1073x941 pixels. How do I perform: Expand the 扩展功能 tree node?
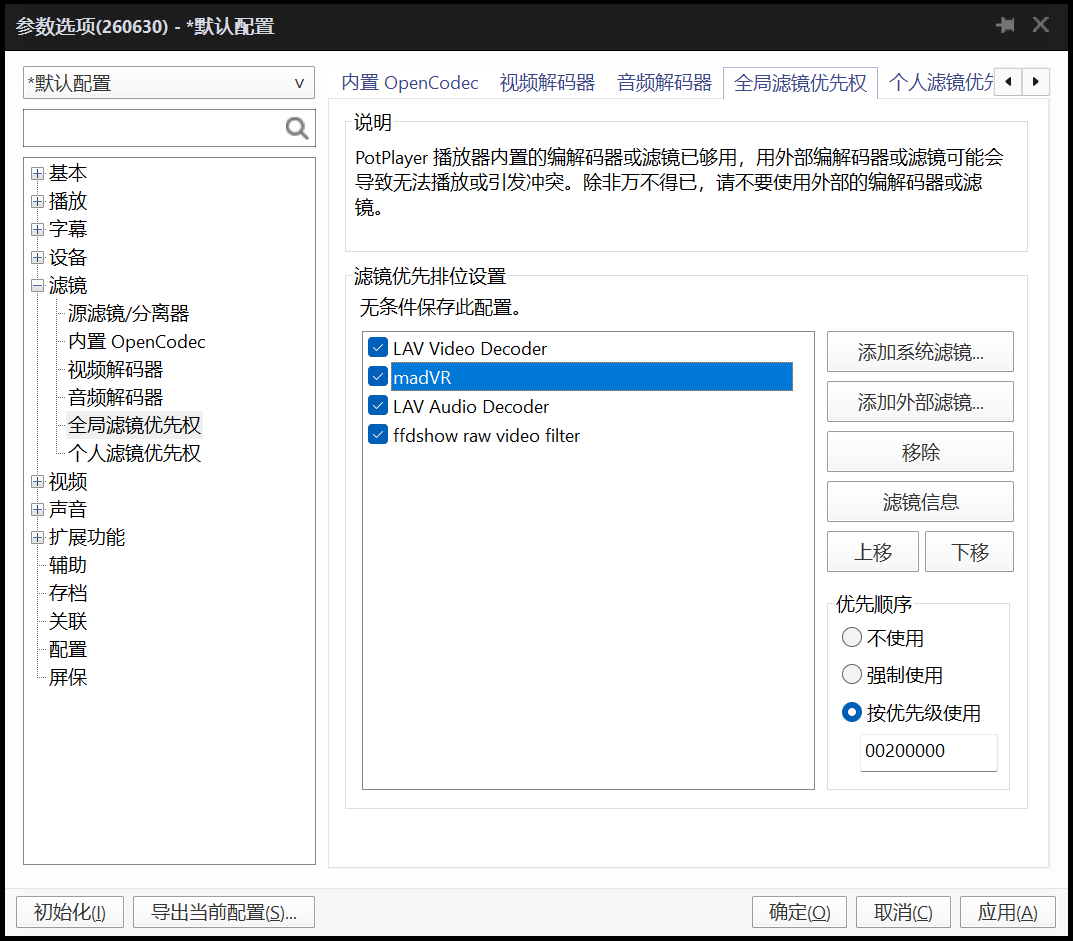(38, 537)
